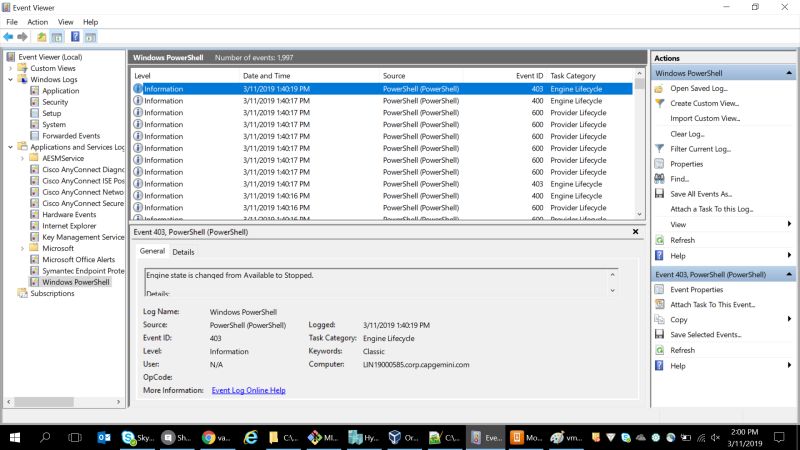The width and height of the screenshot is (800, 450).
Task: Open the Help menu in the menu bar
Action: [x=90, y=22]
